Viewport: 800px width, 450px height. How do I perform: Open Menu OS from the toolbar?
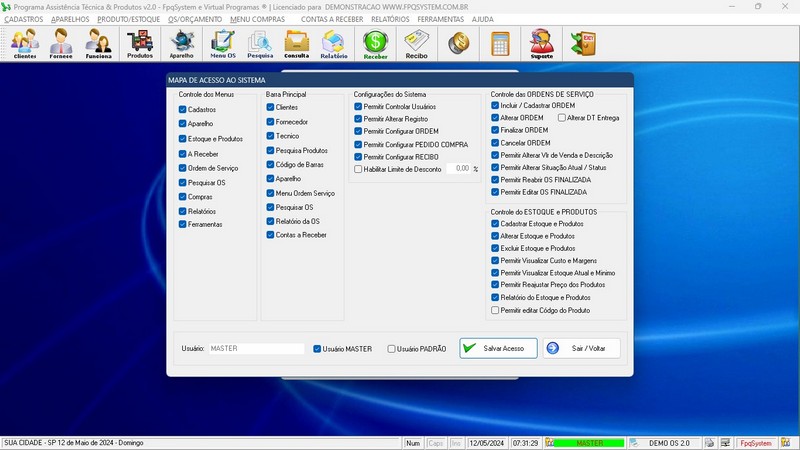click(x=223, y=44)
